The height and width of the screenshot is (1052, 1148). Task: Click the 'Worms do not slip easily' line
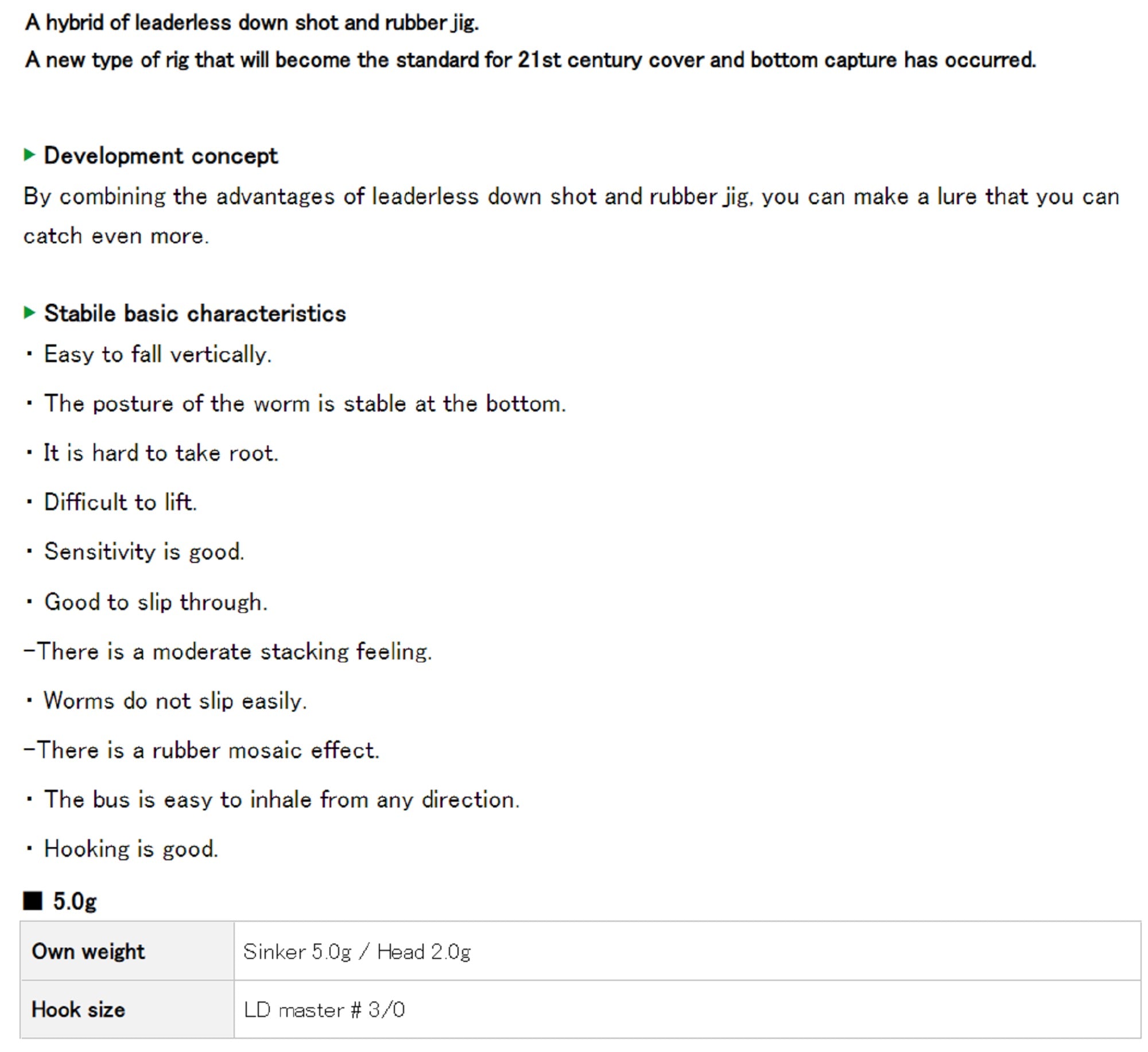[175, 701]
